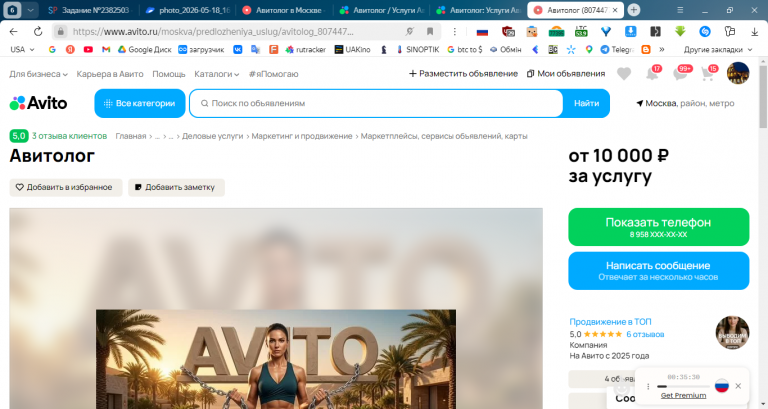Open Мои объявления
This screenshot has width=768, height=409.
566,73
